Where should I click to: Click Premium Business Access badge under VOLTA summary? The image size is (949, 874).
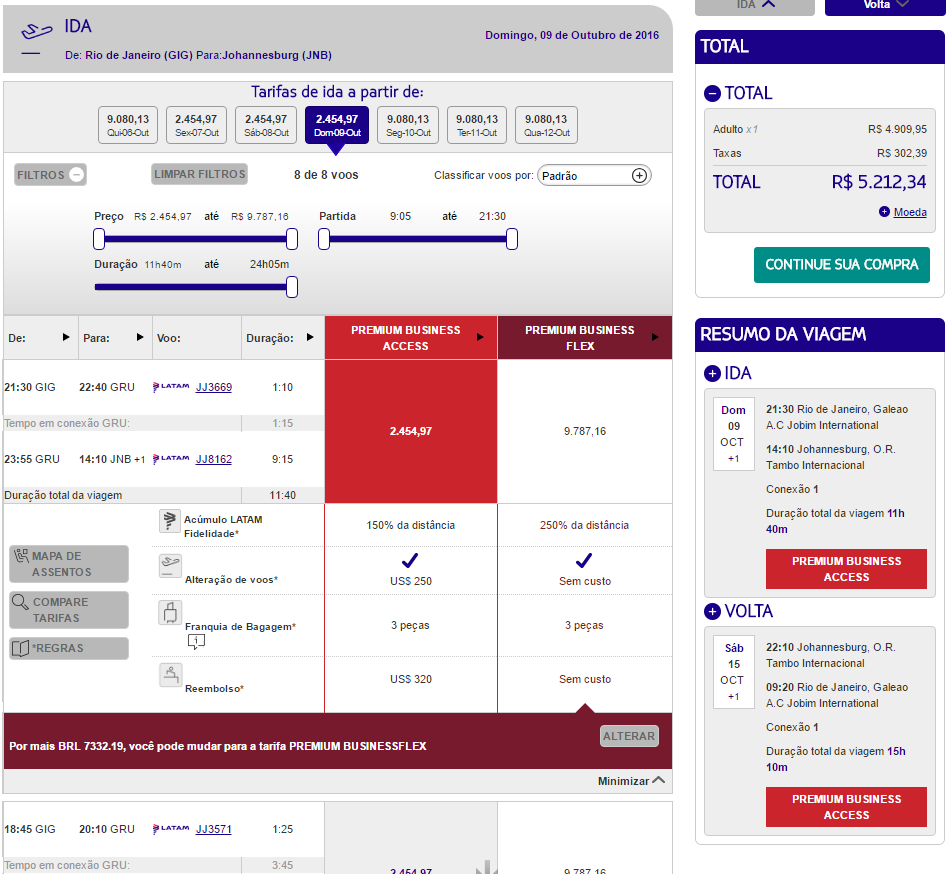pyautogui.click(x=846, y=807)
